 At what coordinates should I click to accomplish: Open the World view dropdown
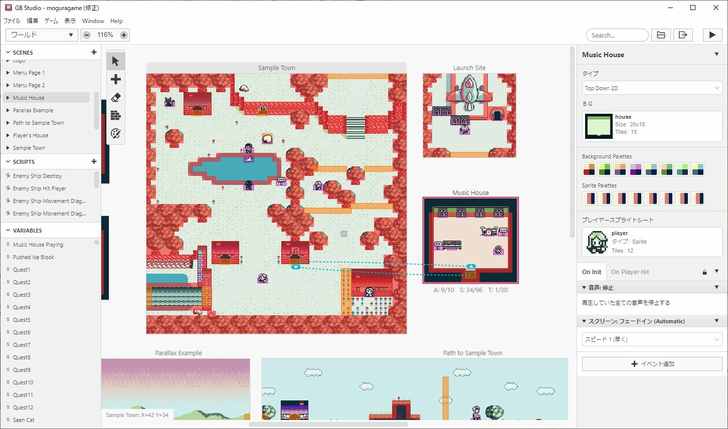41,35
